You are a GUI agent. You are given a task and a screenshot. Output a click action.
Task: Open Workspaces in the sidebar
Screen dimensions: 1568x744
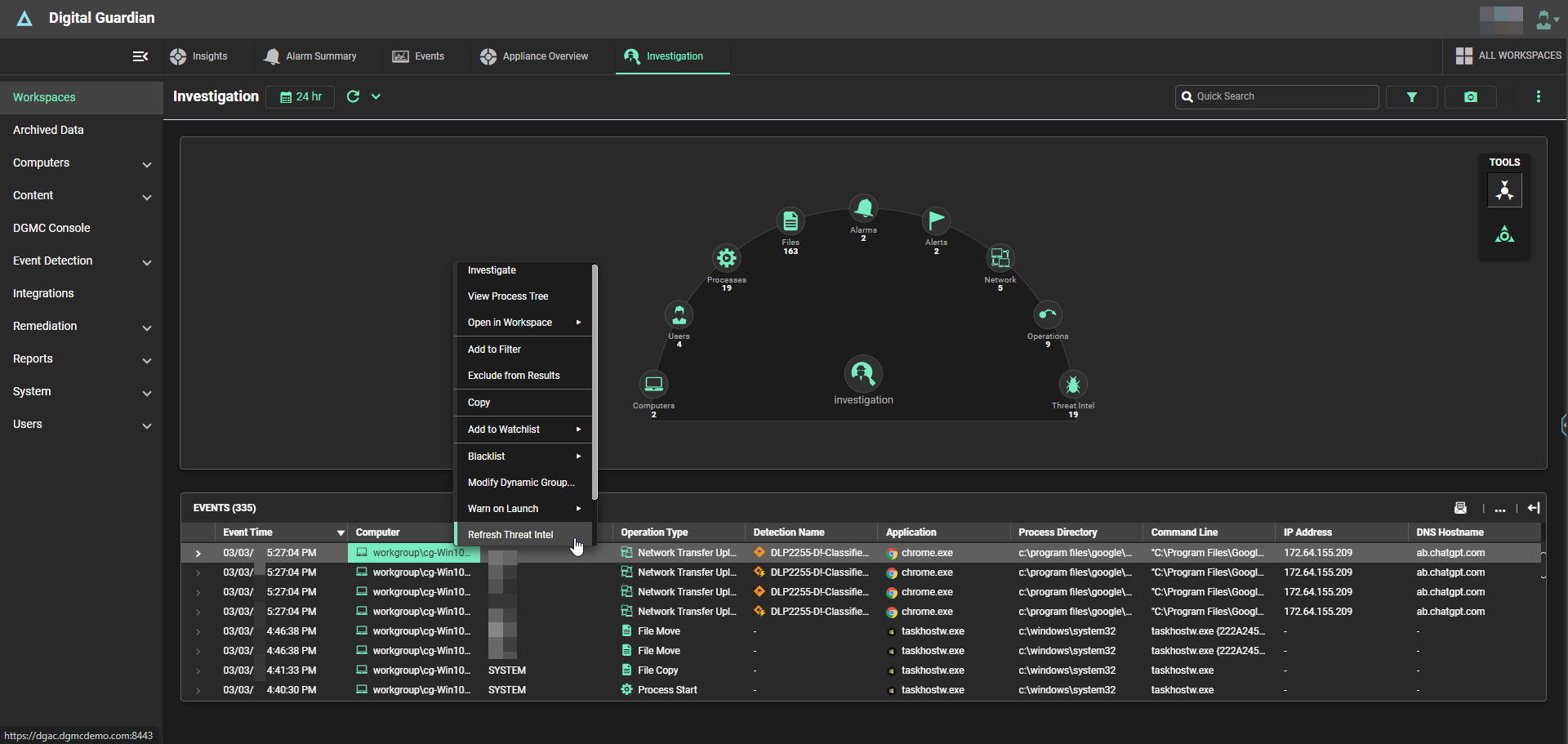pyautogui.click(x=82, y=97)
